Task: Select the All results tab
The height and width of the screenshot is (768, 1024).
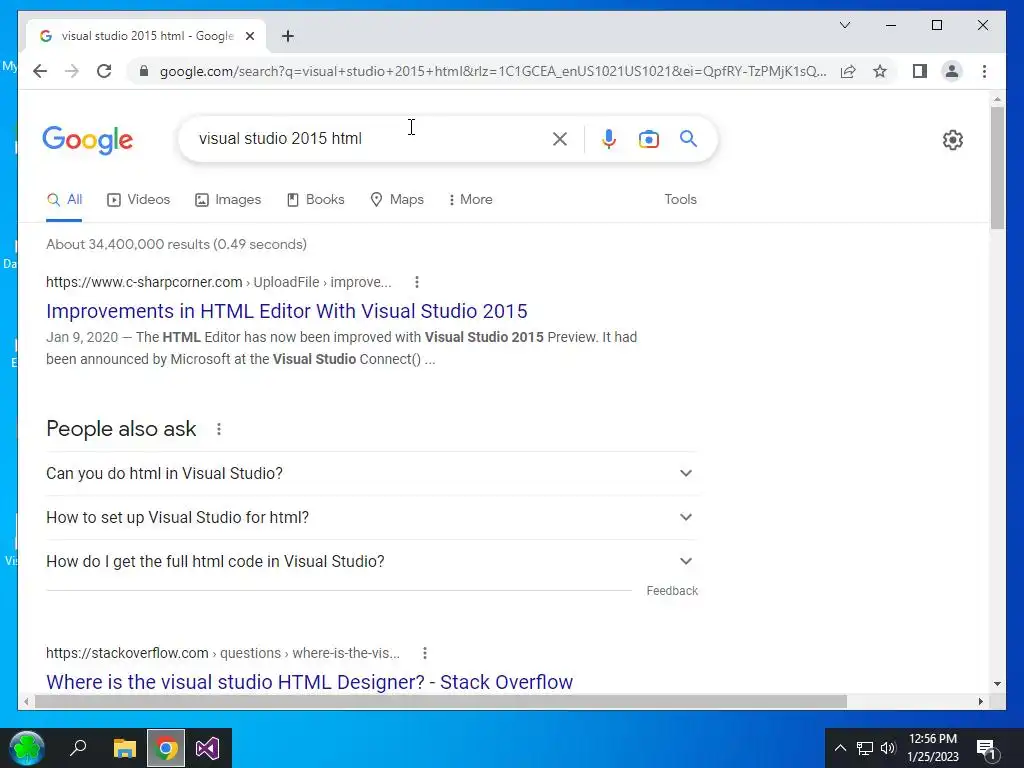Action: [x=65, y=200]
